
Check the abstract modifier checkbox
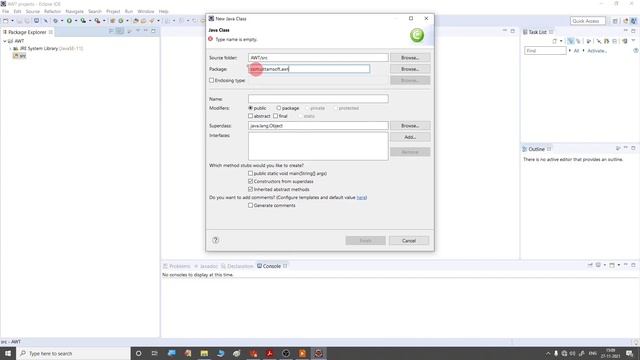point(251,116)
